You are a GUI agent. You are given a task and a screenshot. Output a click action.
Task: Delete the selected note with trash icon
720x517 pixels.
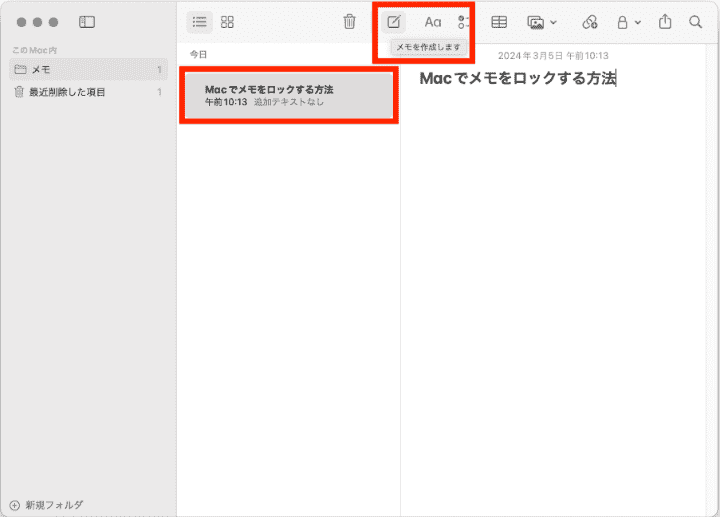pyautogui.click(x=349, y=22)
